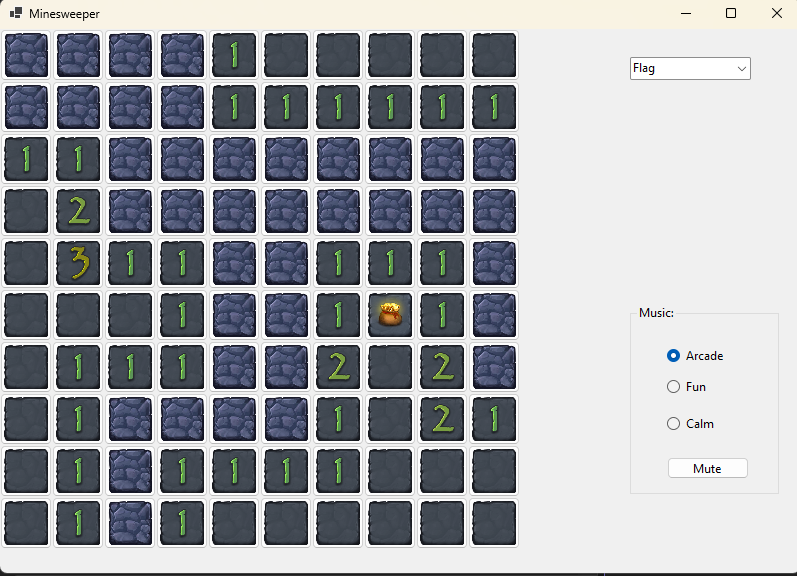Click the 1 tile in the leftmost column

[x=26, y=159]
